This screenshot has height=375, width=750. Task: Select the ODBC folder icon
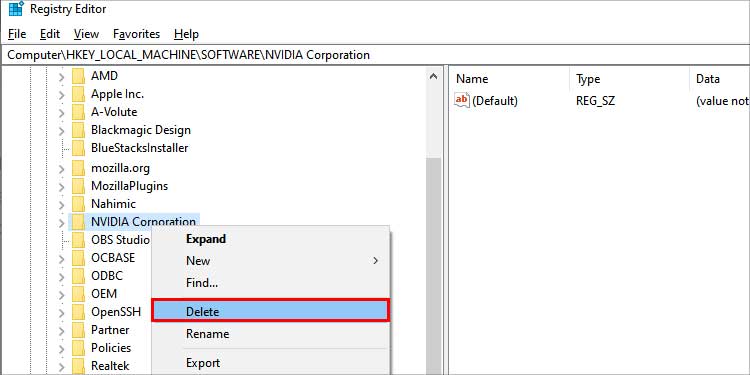[x=78, y=276]
